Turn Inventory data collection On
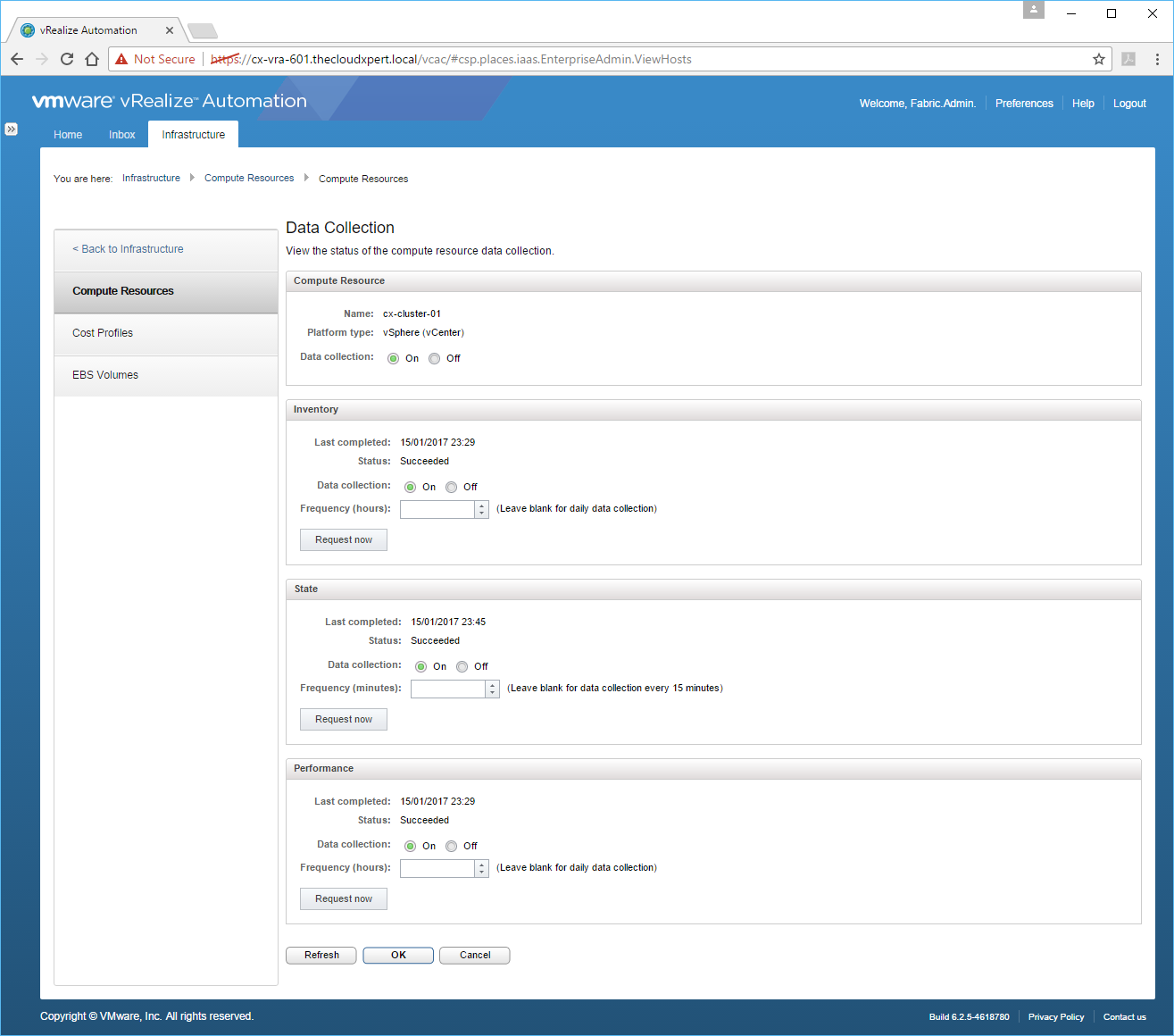The height and width of the screenshot is (1036, 1174). 411,487
